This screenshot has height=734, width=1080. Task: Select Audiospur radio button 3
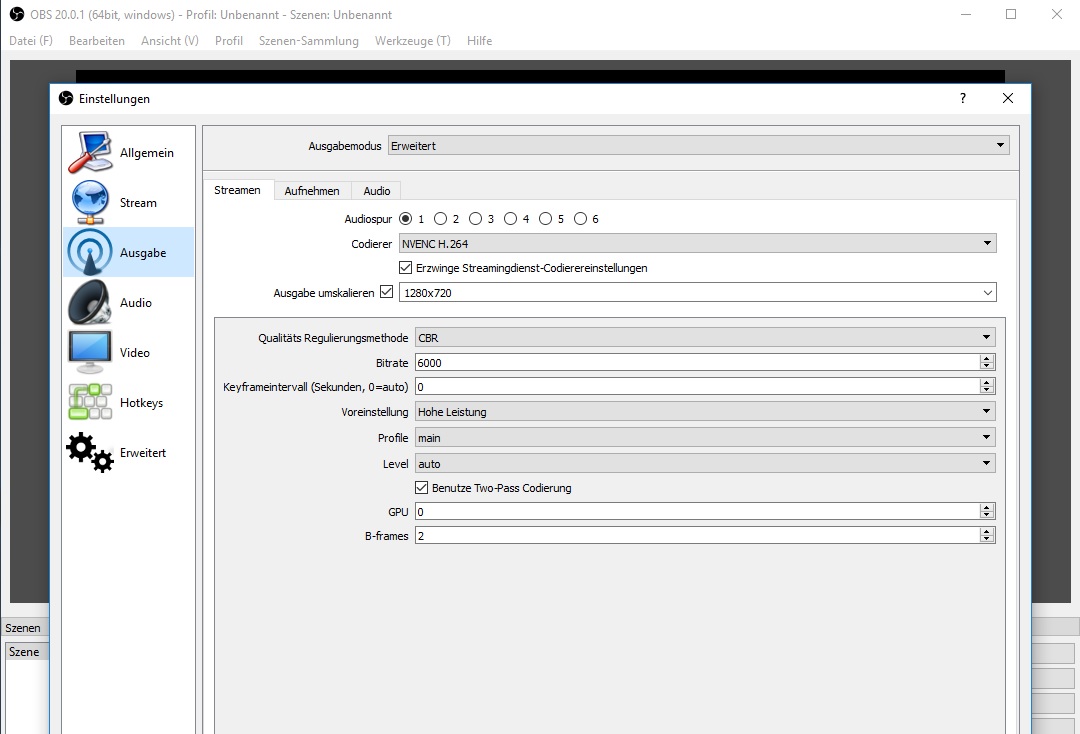tap(476, 219)
